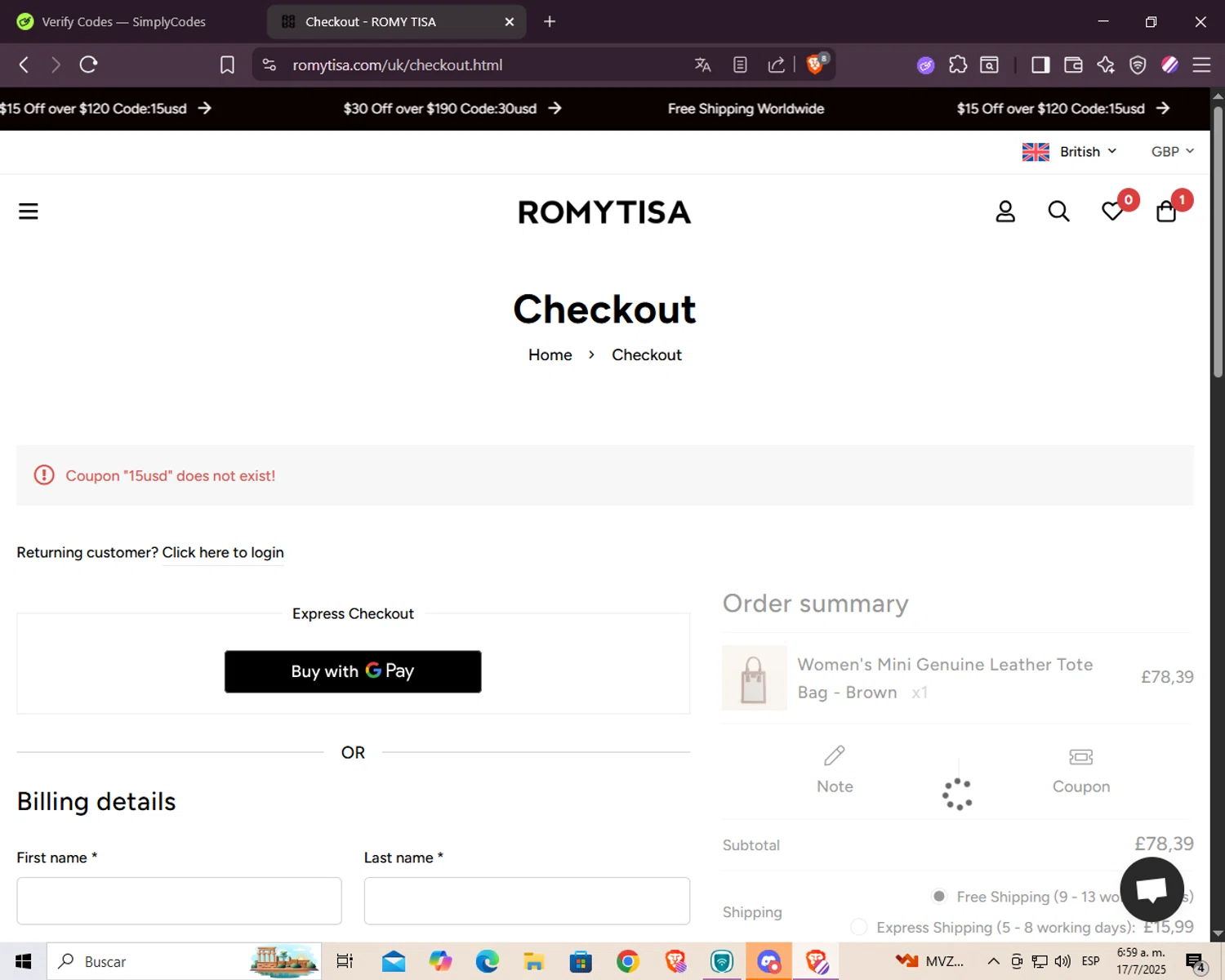Open Chrome from the taskbar

(627, 961)
